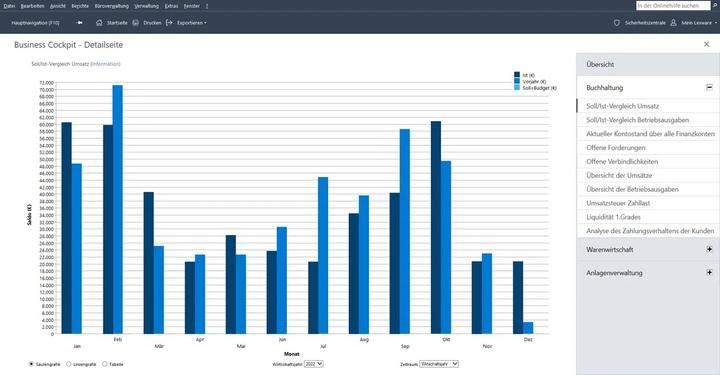This screenshot has width=720, height=375.
Task: Click the Startseite home icon
Action: [x=99, y=22]
